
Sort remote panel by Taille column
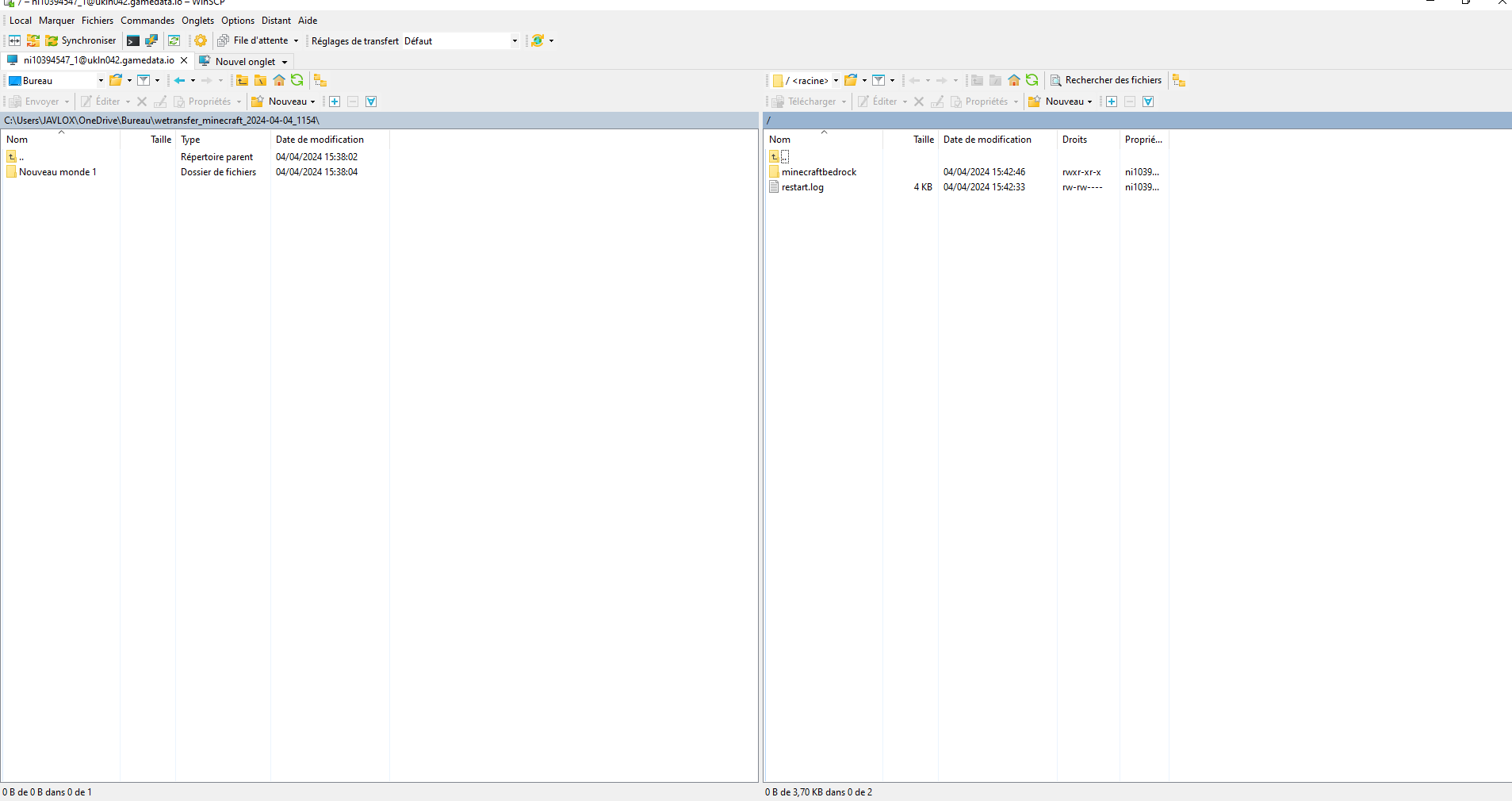(911, 140)
